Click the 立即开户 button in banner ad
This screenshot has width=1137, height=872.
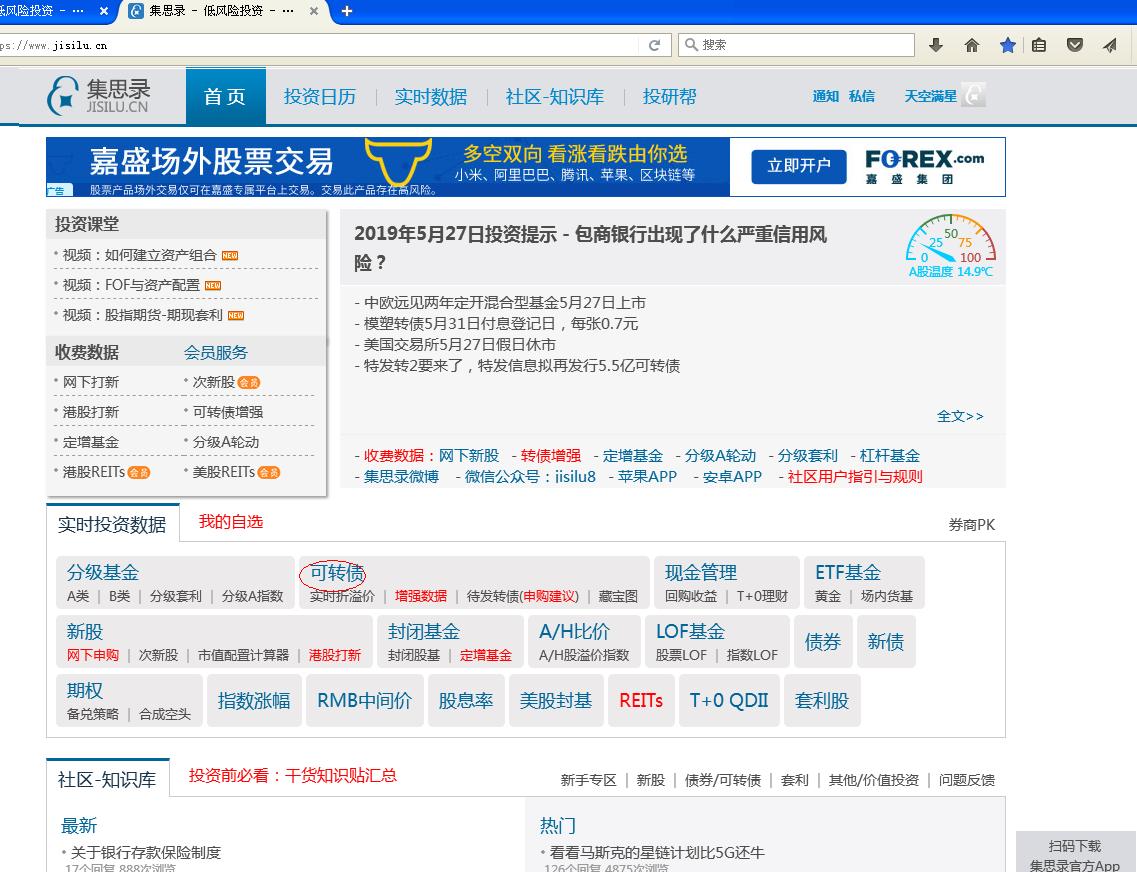(799, 166)
